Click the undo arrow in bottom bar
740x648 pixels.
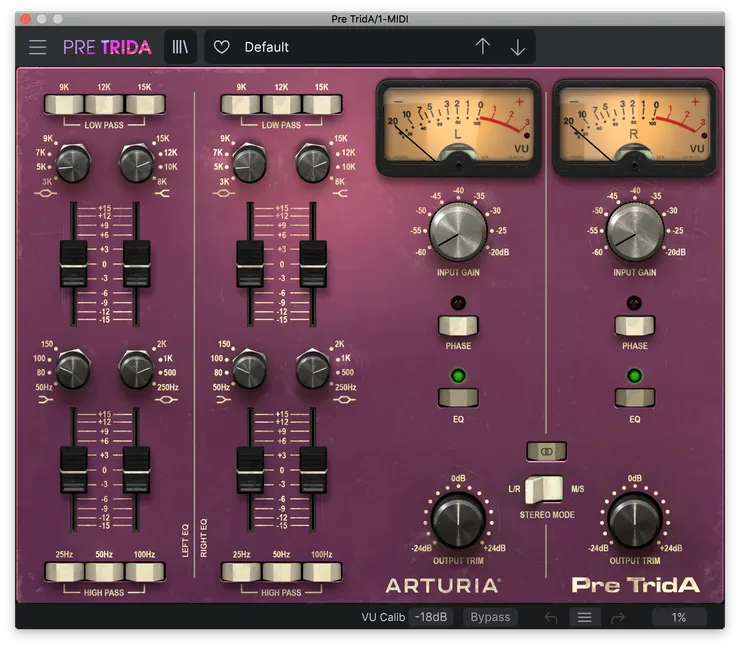(x=551, y=617)
